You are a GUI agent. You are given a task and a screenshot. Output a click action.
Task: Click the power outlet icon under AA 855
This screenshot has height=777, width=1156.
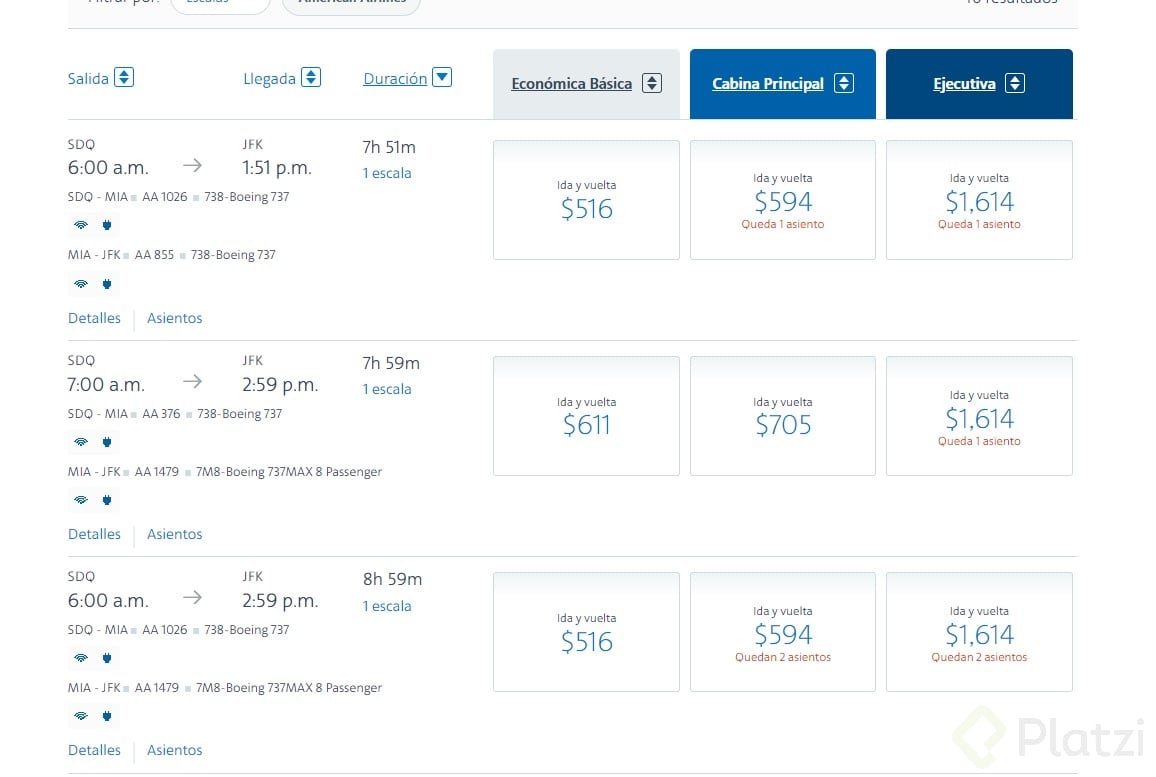[106, 284]
